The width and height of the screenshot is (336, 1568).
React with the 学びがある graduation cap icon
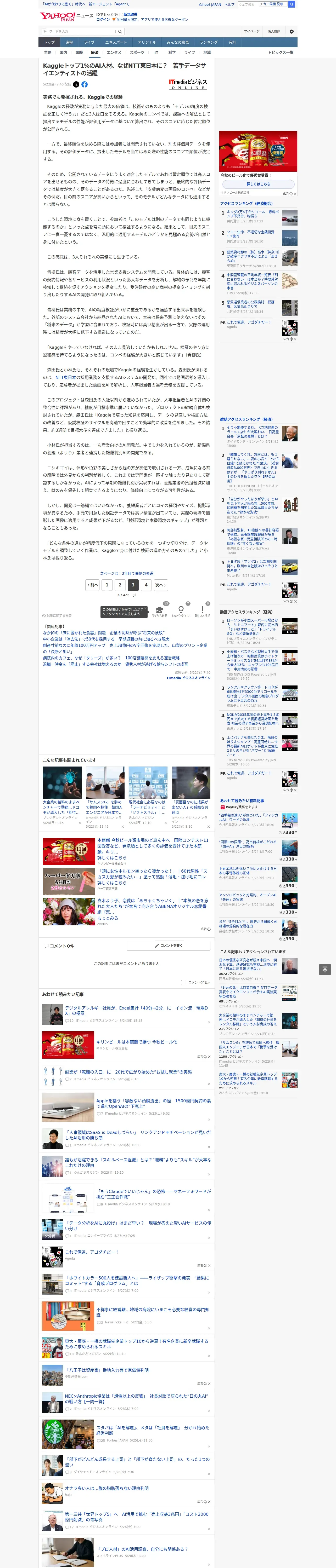[x=160, y=610]
